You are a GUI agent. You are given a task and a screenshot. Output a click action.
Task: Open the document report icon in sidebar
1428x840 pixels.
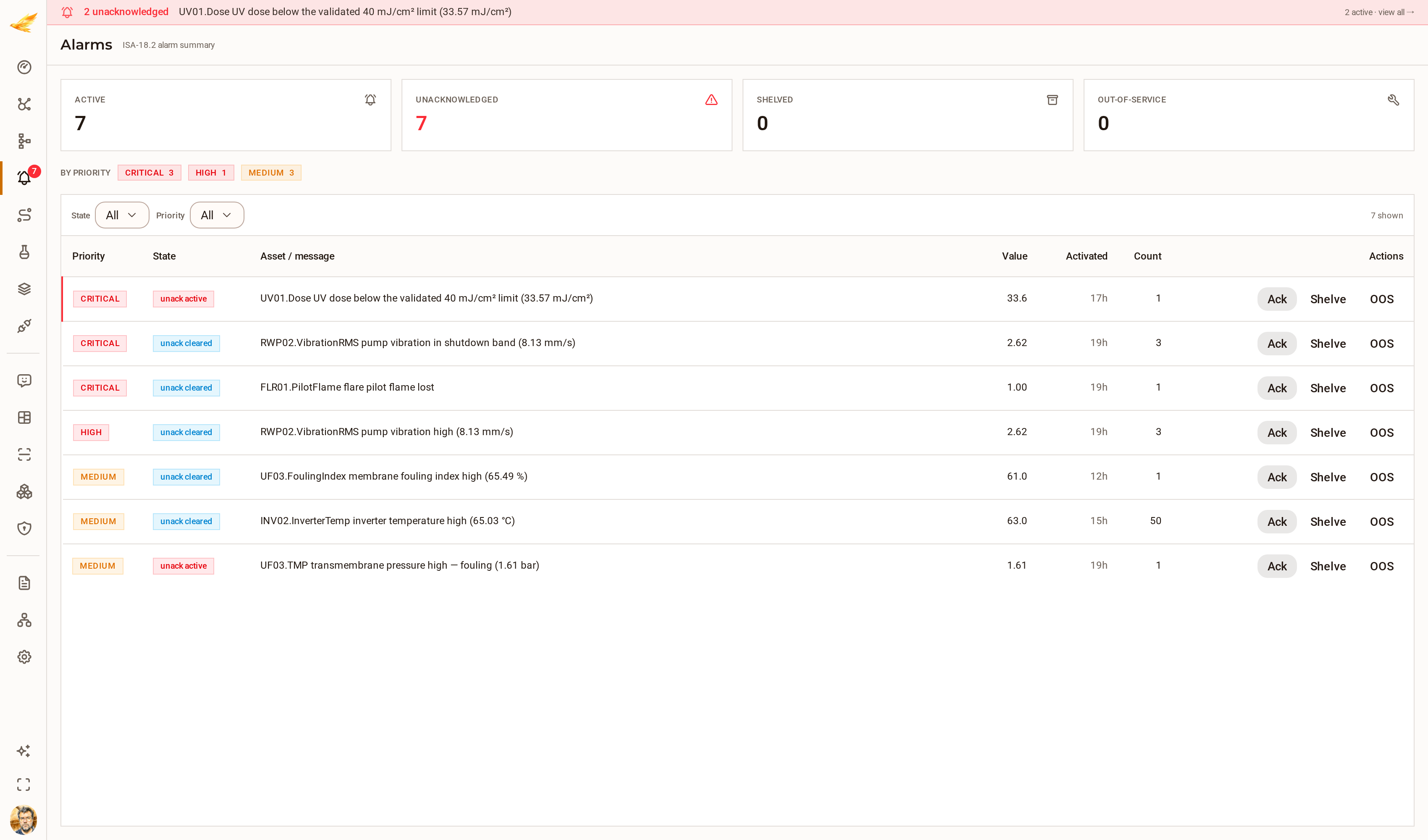pyautogui.click(x=24, y=583)
